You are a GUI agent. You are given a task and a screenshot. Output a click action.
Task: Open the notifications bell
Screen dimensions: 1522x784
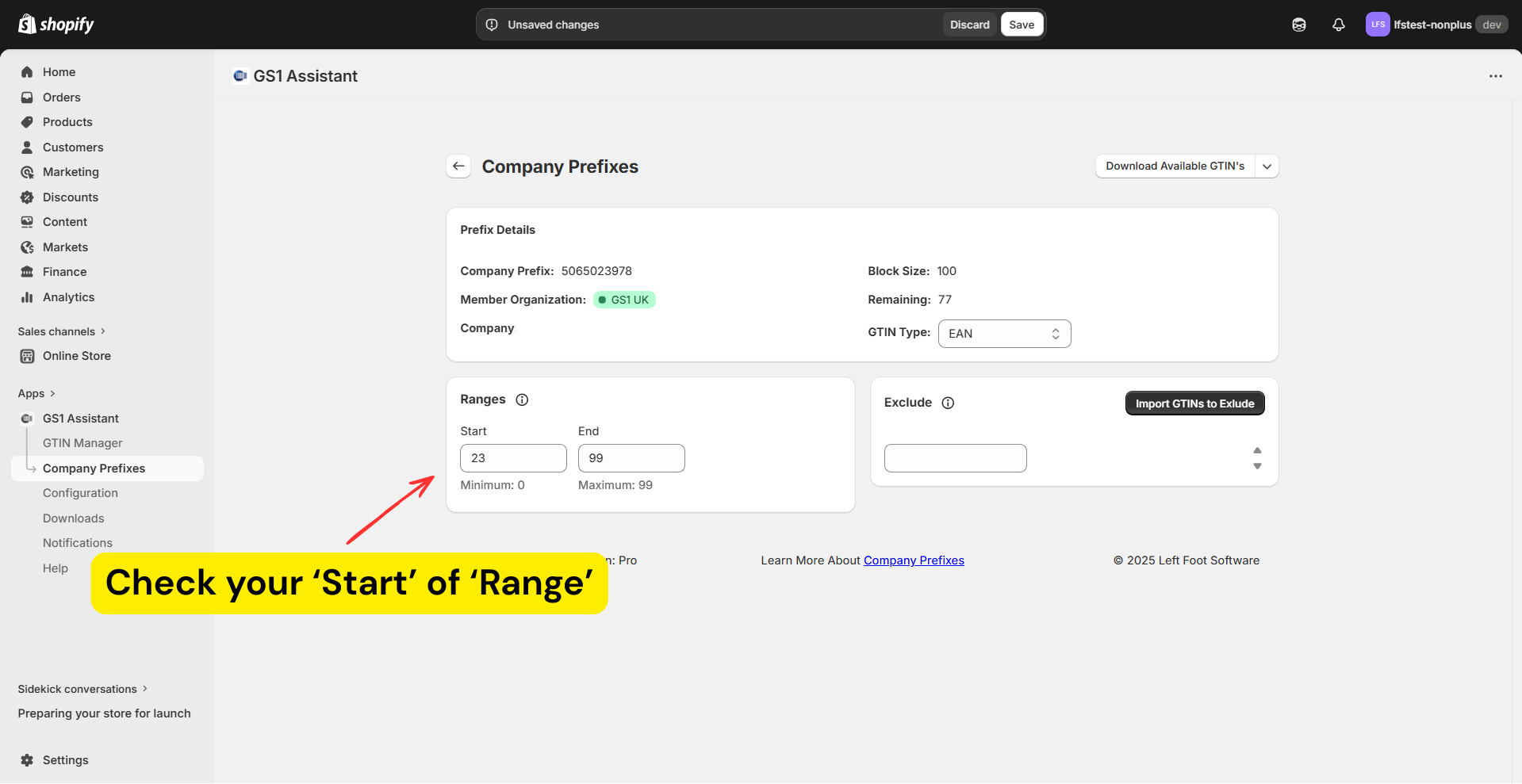pos(1339,25)
